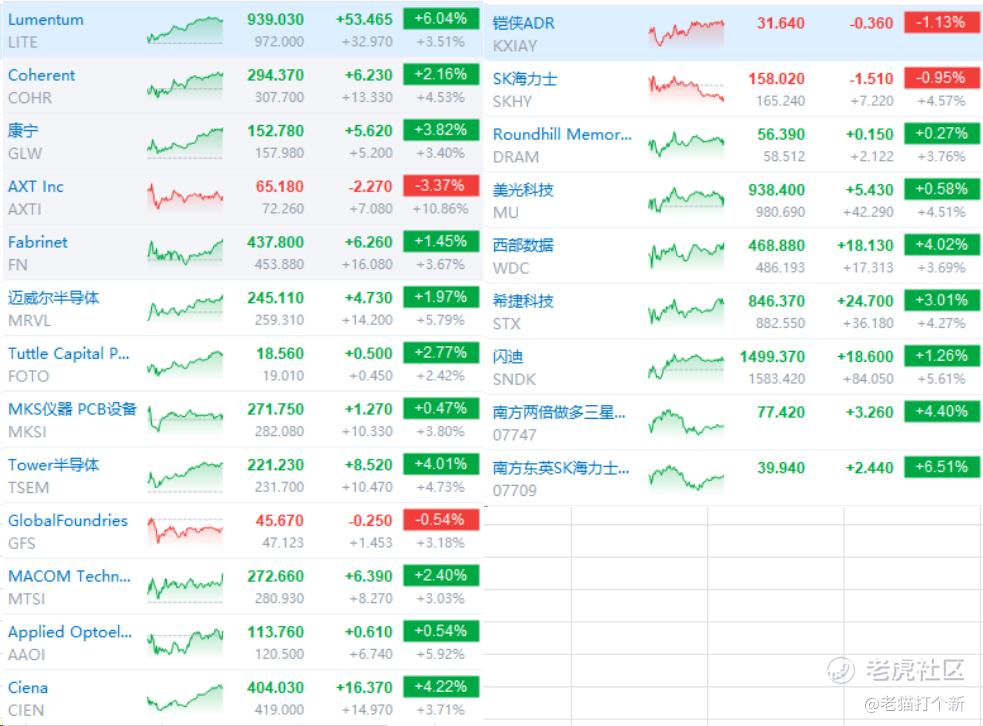
Task: Select the 南方两倍做多三星... stock name
Action: (x=559, y=413)
